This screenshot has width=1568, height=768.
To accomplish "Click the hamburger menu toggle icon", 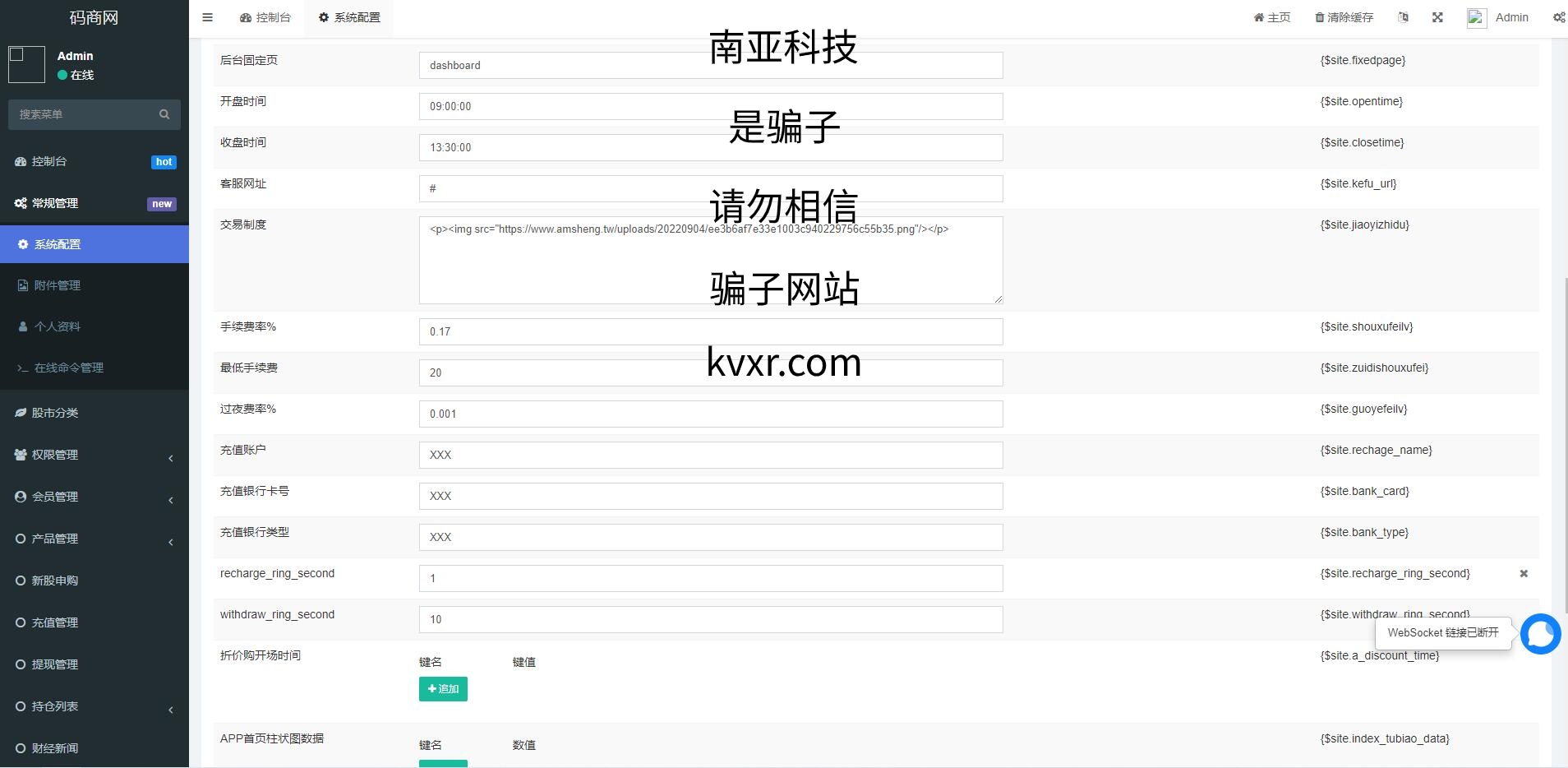I will (207, 17).
